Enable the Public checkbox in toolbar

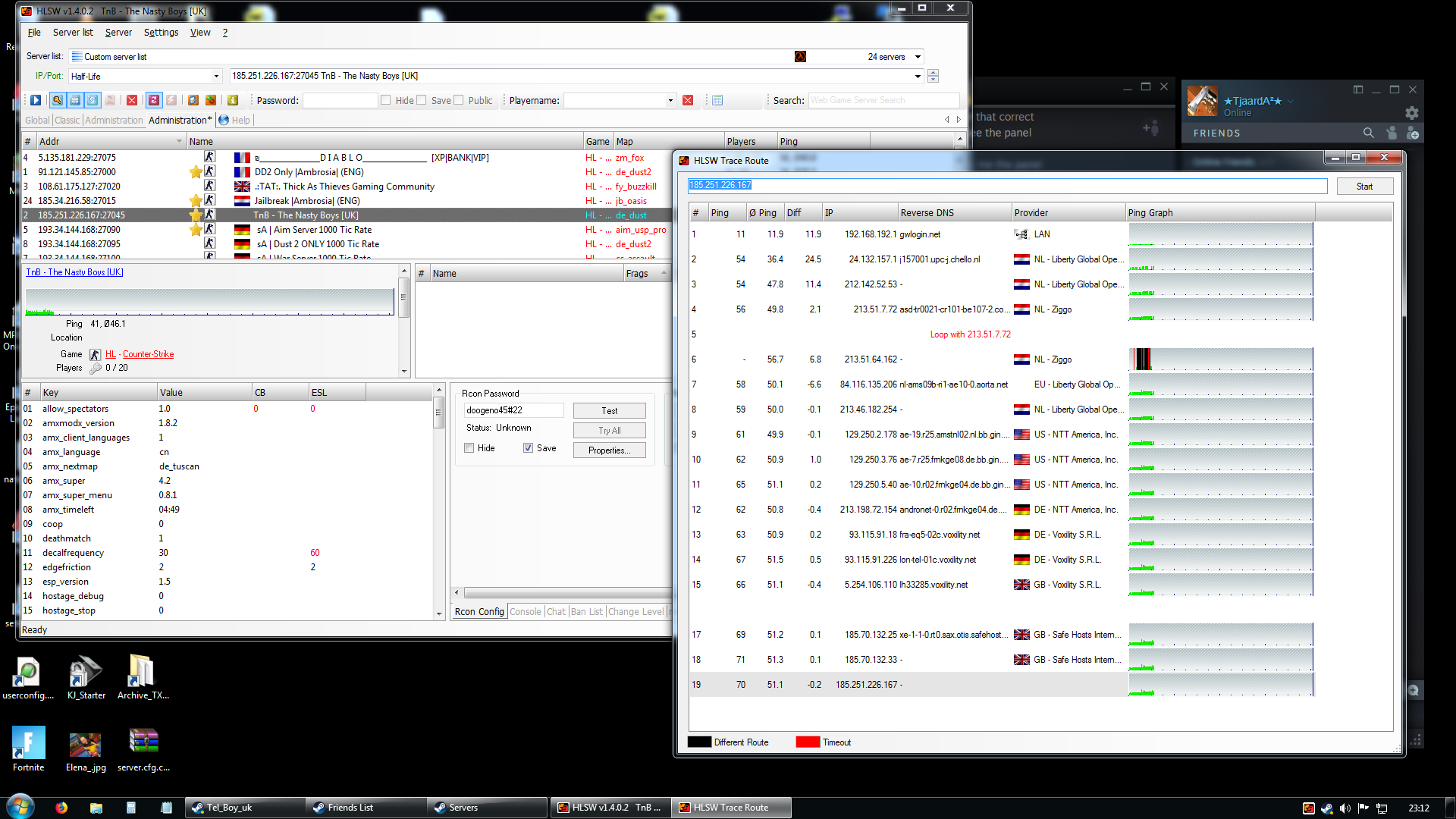459,100
